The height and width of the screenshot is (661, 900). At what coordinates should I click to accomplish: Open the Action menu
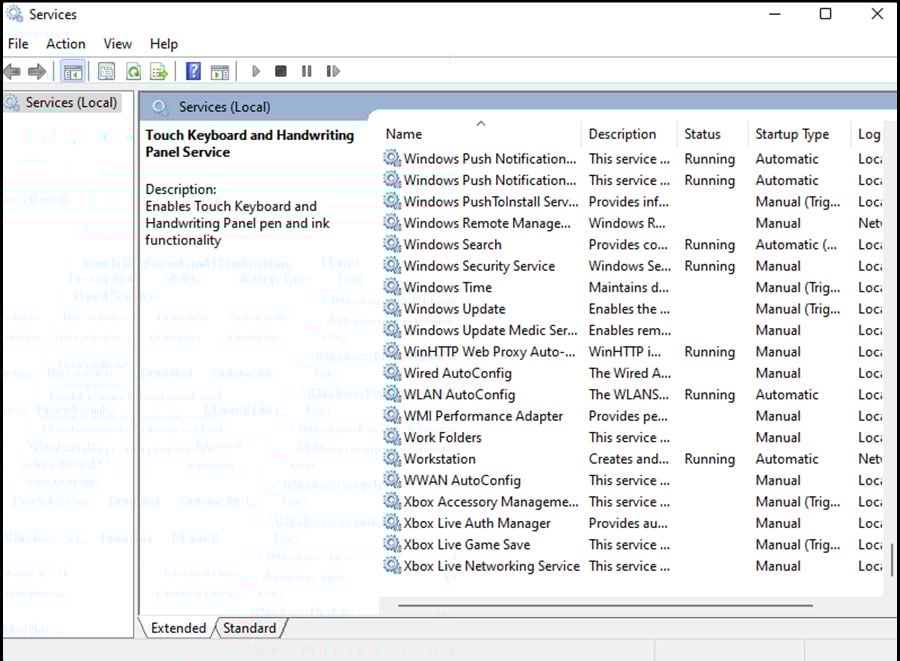pyautogui.click(x=65, y=44)
